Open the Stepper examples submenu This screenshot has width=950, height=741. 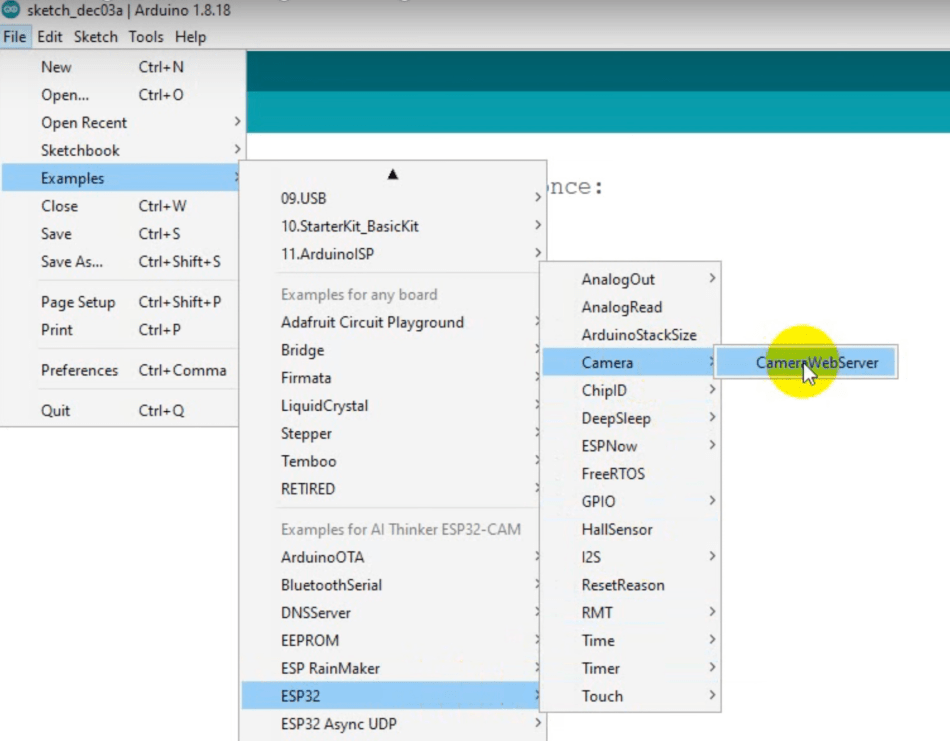(391, 434)
